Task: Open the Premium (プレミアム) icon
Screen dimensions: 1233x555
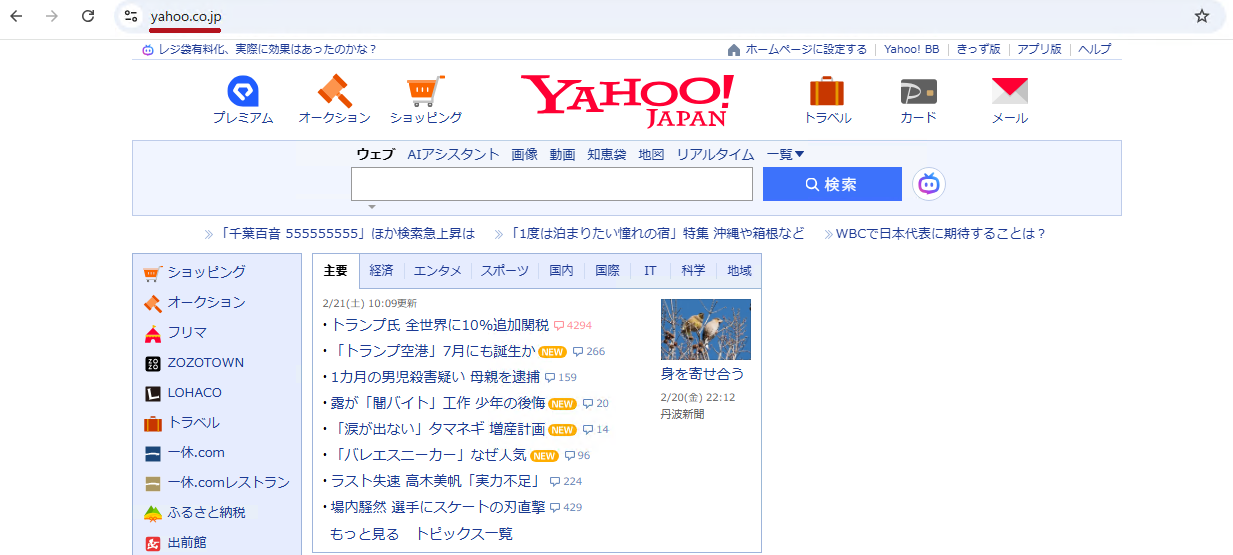Action: pyautogui.click(x=243, y=92)
